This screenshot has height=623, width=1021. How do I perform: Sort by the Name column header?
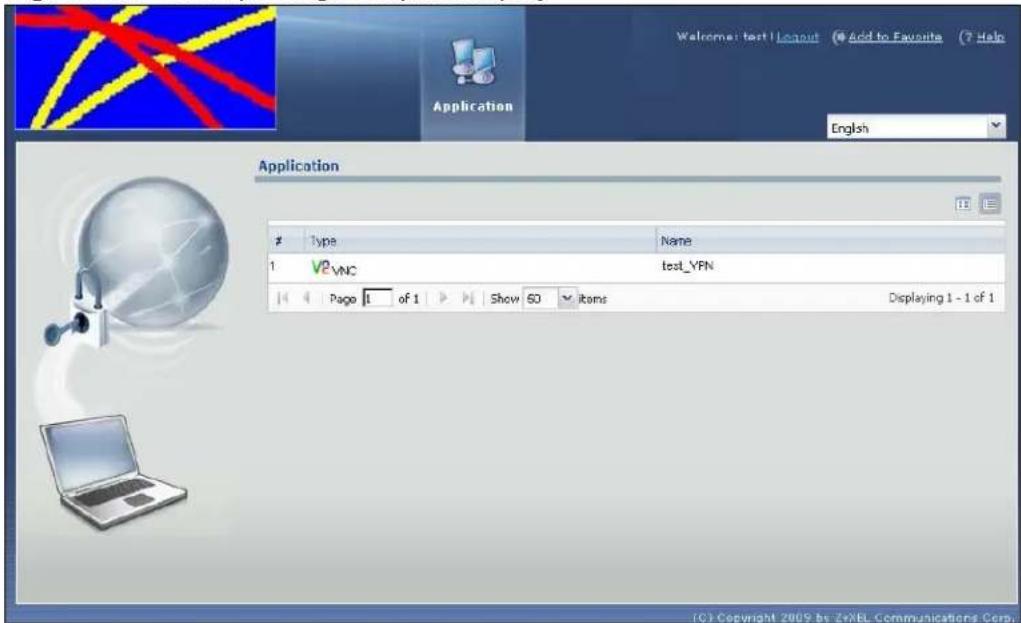830,241
